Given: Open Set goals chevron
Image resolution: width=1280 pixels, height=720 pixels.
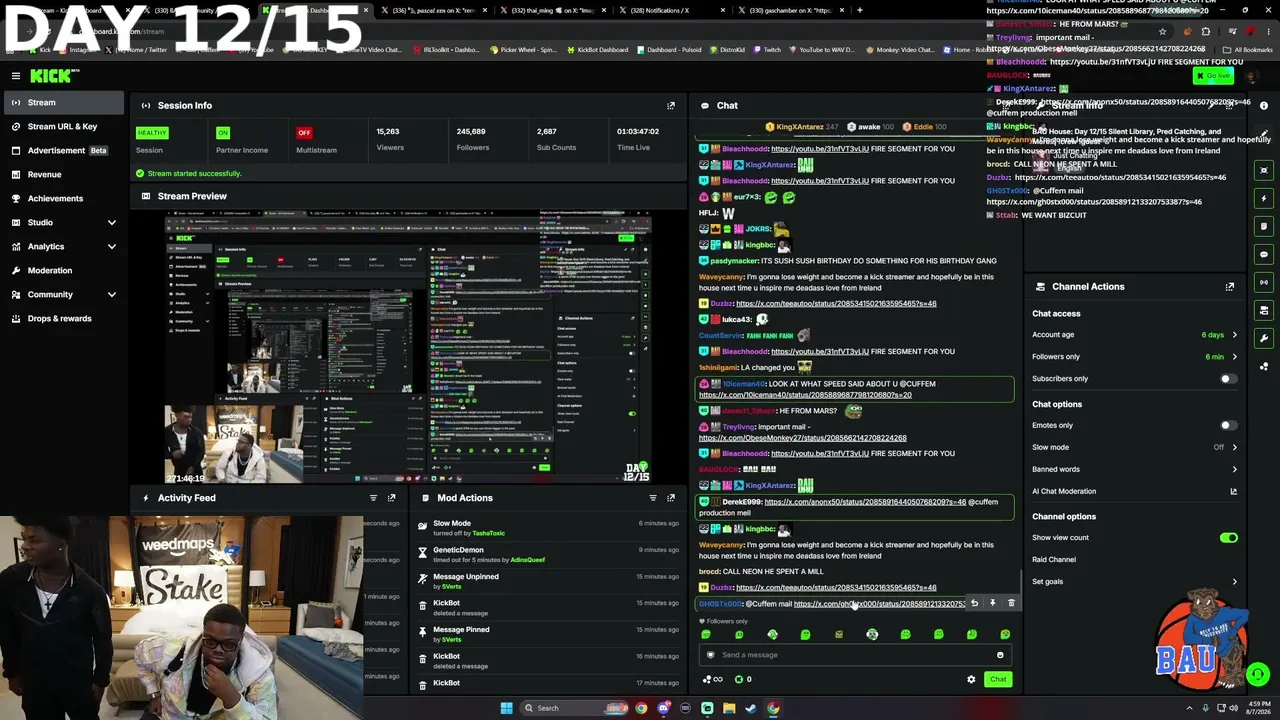Looking at the screenshot, I should (x=1234, y=582).
